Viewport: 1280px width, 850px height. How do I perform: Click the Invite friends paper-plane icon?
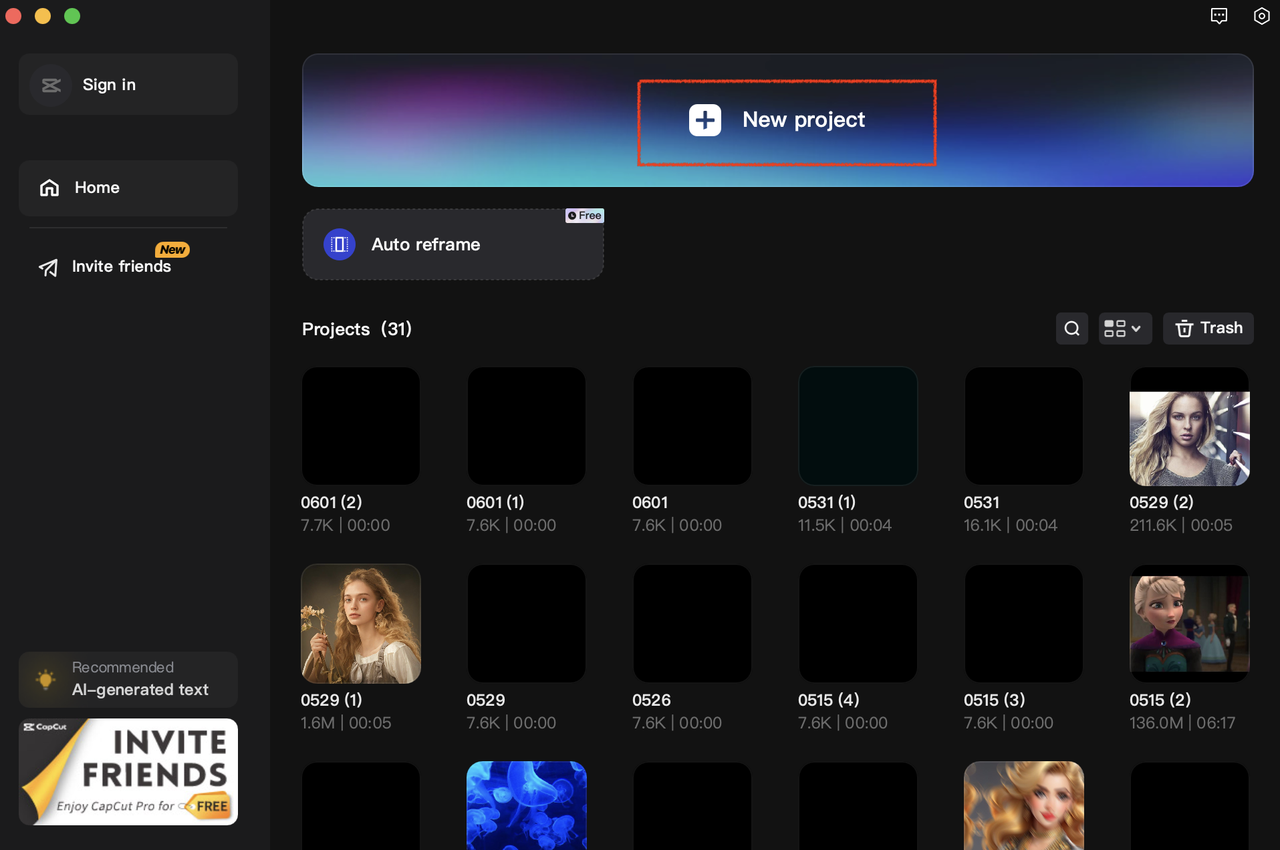47,267
